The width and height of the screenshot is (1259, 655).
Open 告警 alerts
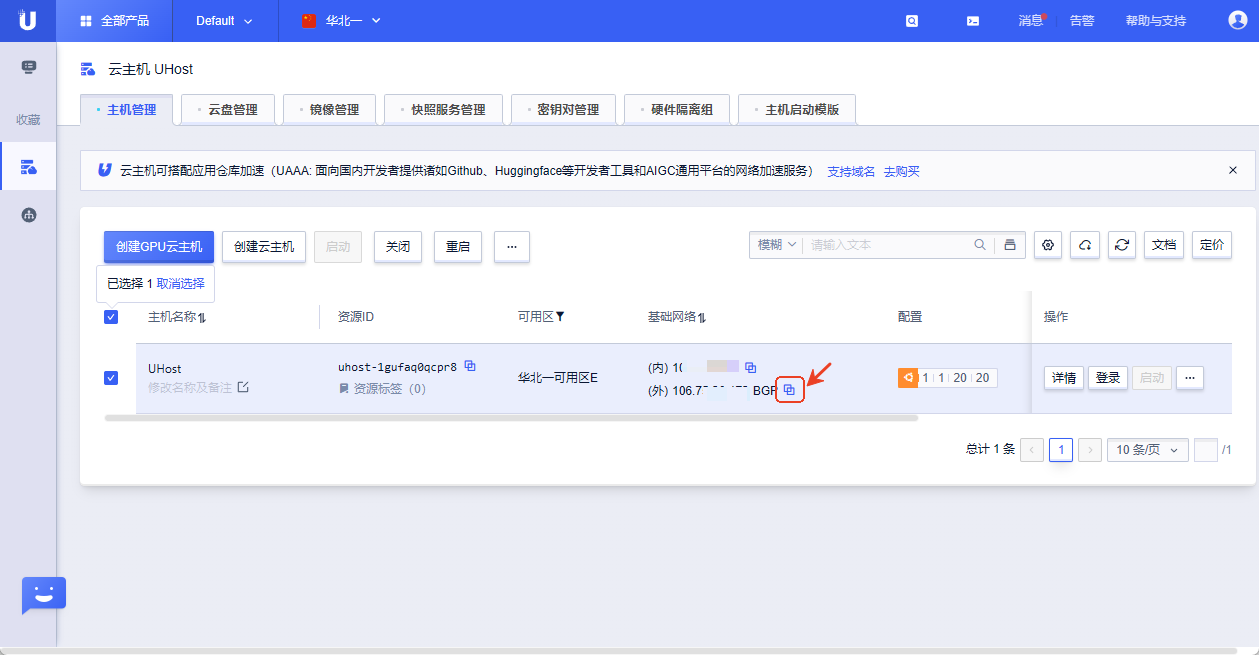tap(1082, 21)
